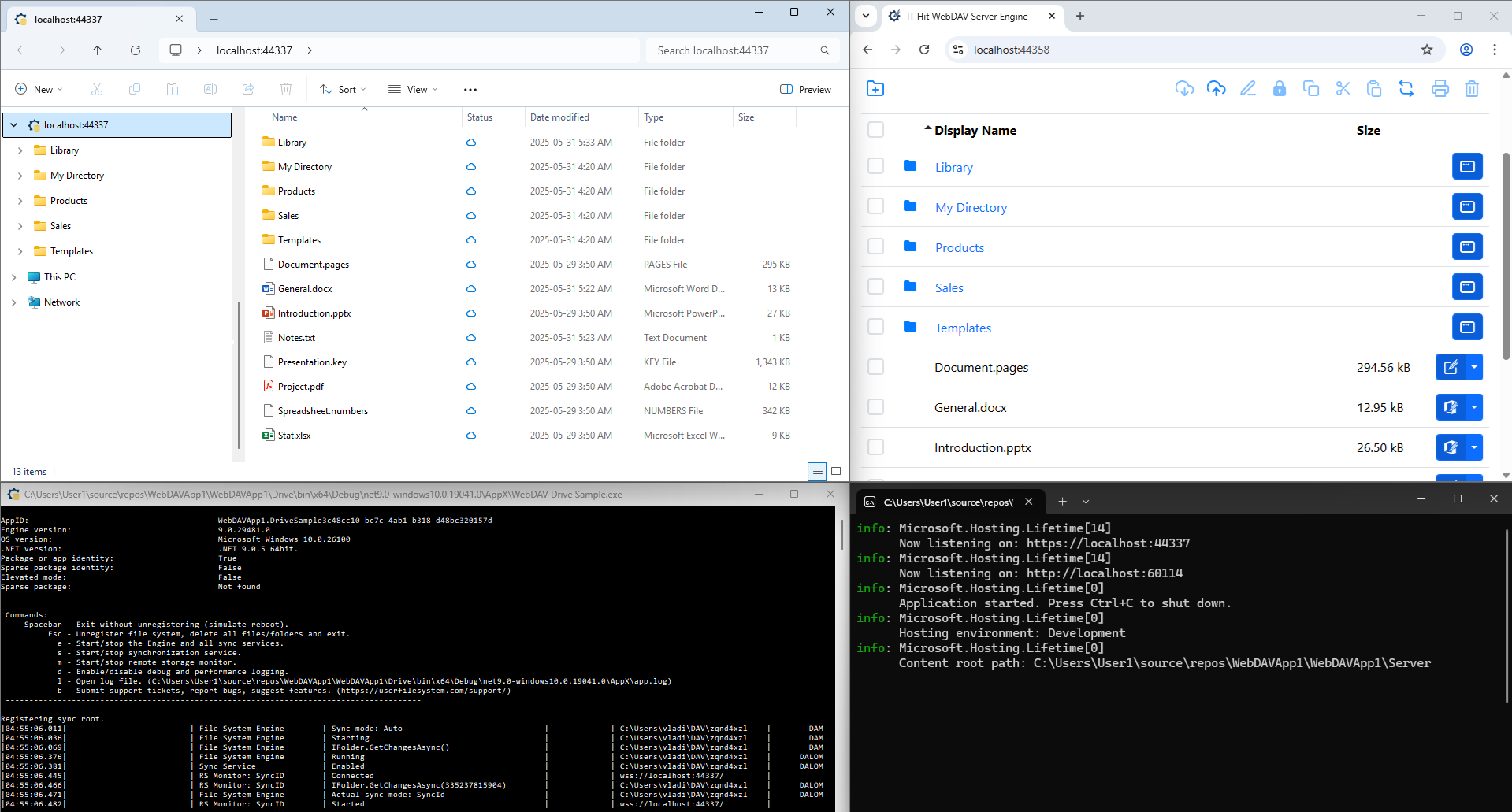This screenshot has width=1512, height=812.
Task: Click the Rename pencil icon in WebDAV toolbar
Action: pos(1248,88)
